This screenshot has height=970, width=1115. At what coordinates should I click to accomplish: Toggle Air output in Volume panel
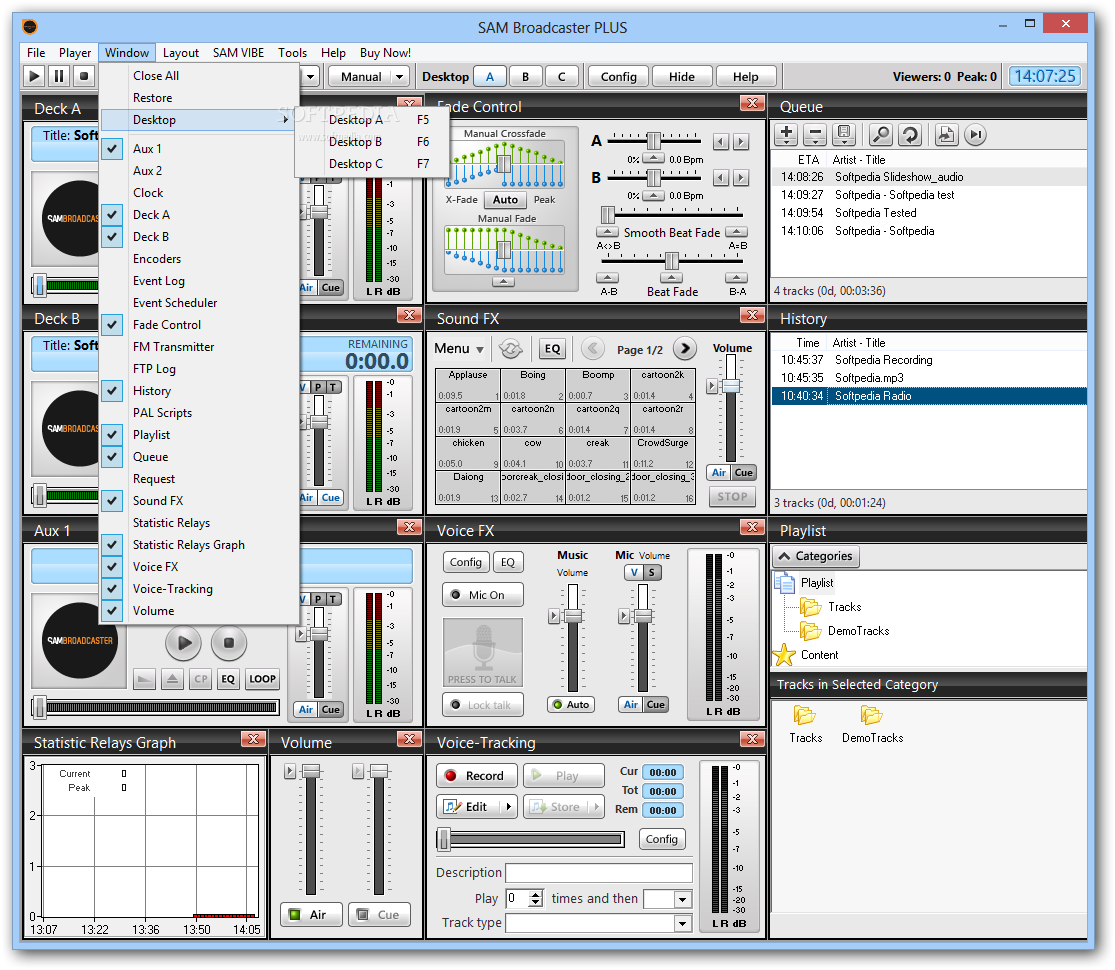coord(311,915)
